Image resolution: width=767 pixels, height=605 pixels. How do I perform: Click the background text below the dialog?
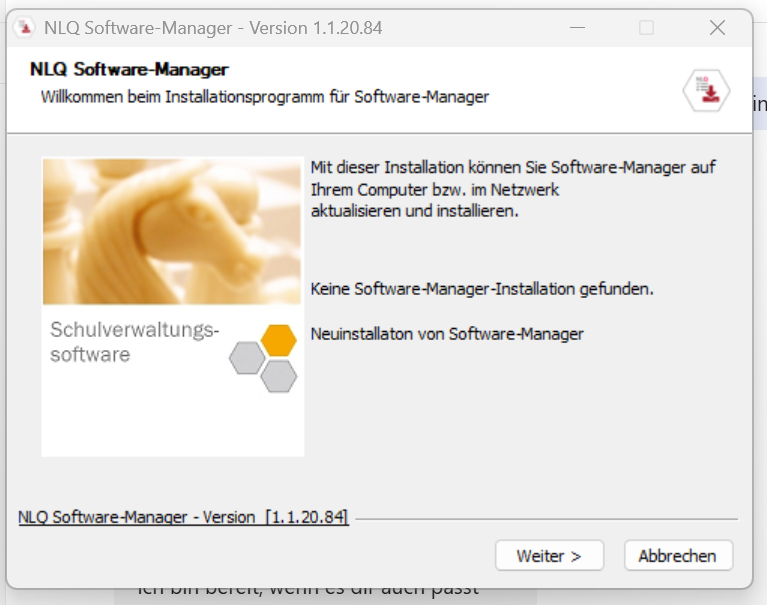[x=310, y=590]
